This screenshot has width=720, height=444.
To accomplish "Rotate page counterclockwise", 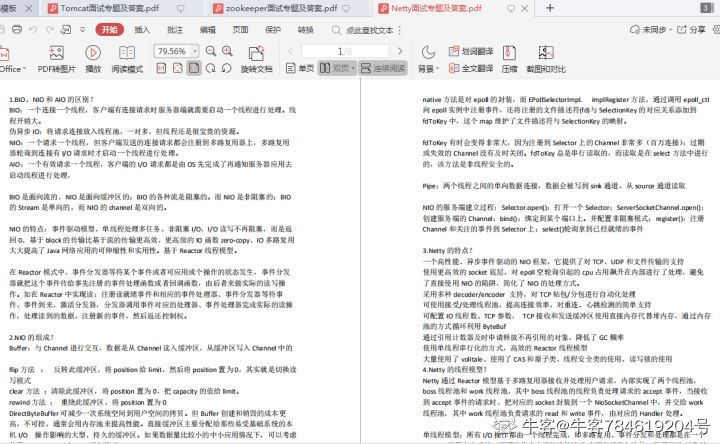I will [226, 68].
